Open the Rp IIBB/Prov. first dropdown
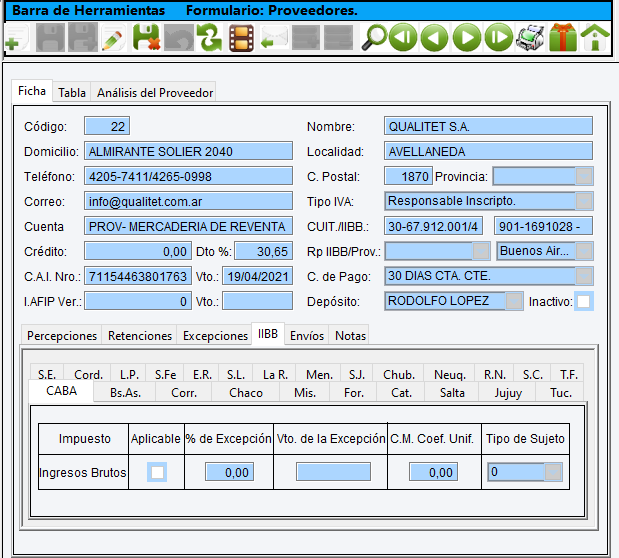 click(481, 251)
